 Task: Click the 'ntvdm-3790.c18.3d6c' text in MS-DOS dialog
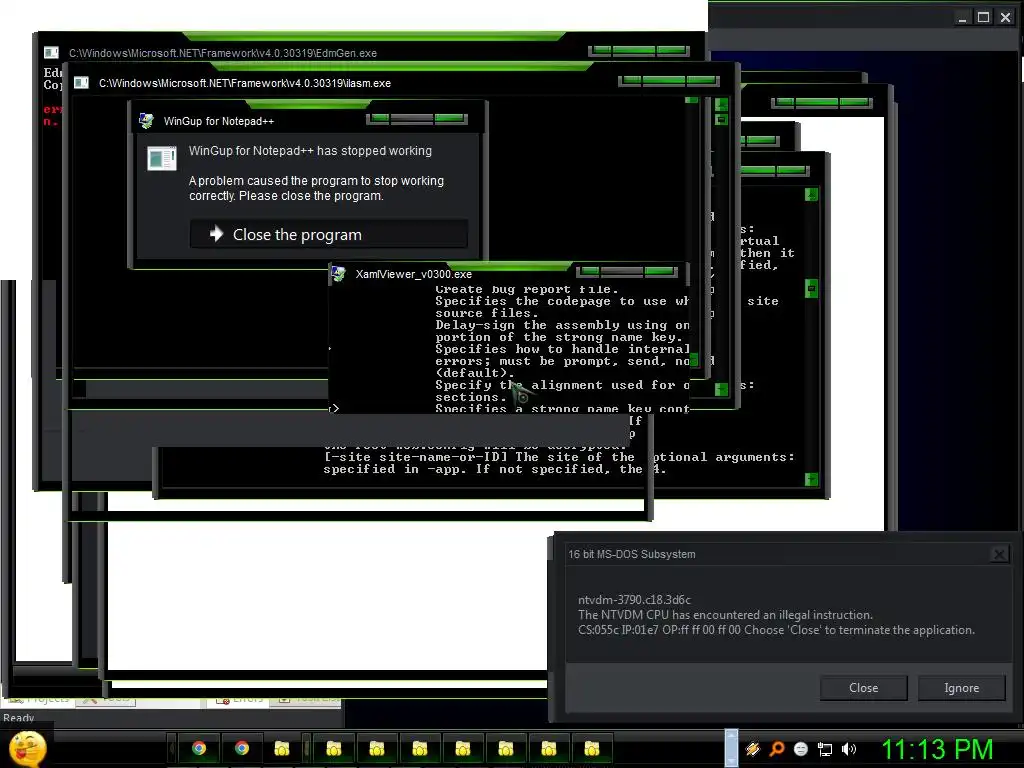click(x=634, y=600)
